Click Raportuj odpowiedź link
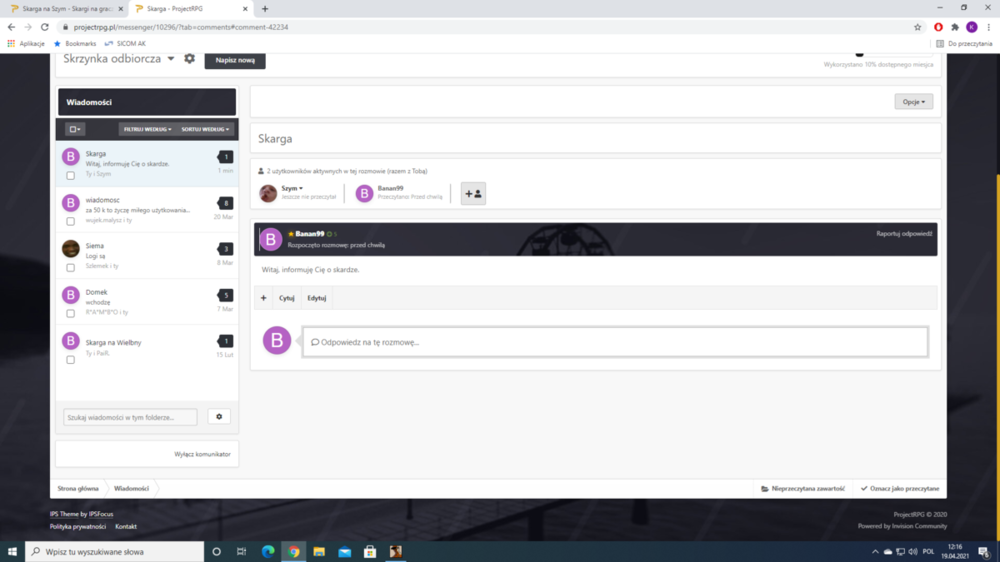 [904, 233]
